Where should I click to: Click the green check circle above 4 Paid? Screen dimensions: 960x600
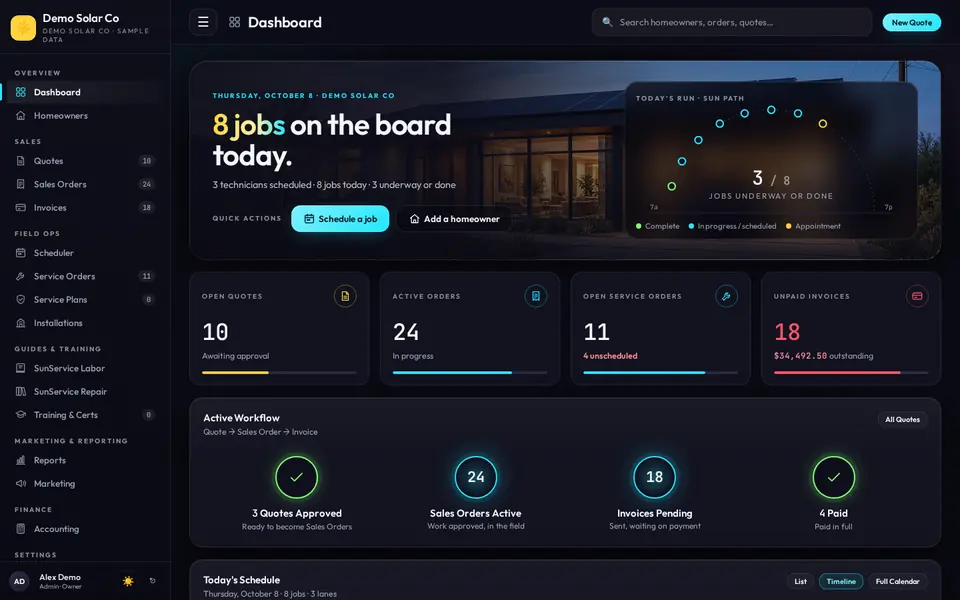(x=833, y=477)
